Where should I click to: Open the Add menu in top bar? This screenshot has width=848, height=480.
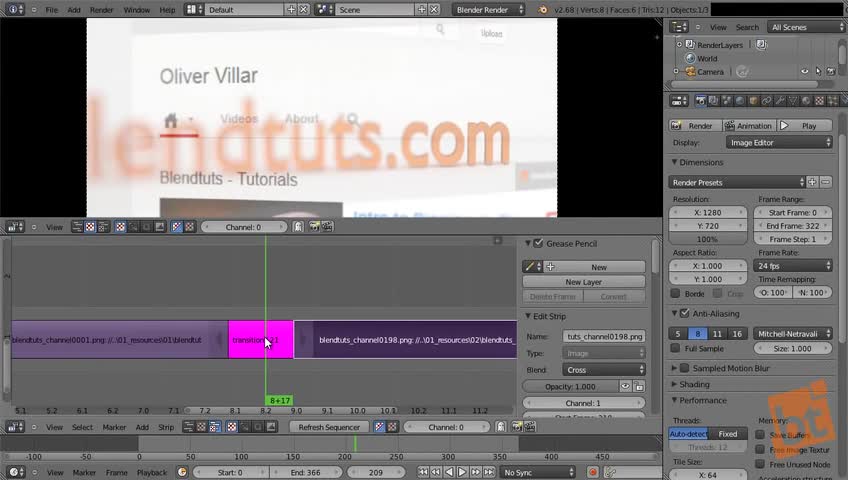coord(74,10)
